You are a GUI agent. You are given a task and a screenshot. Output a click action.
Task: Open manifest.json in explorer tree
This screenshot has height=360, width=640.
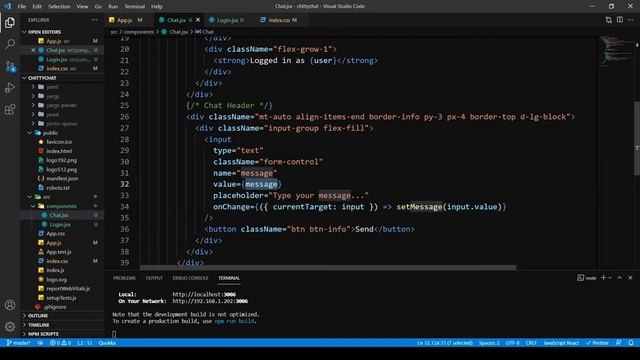click(62, 178)
